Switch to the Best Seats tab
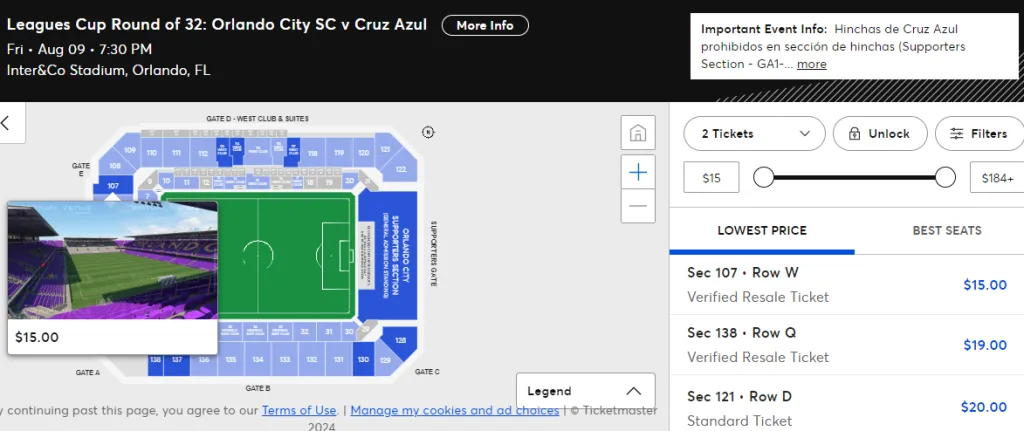The width and height of the screenshot is (1024, 431). point(946,231)
